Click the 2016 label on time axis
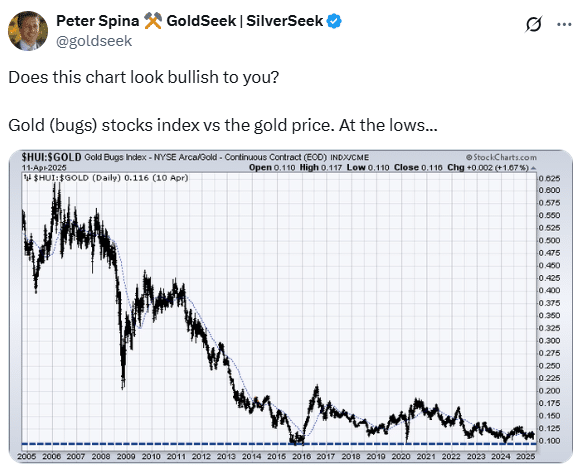The image size is (573, 475). pos(301,456)
